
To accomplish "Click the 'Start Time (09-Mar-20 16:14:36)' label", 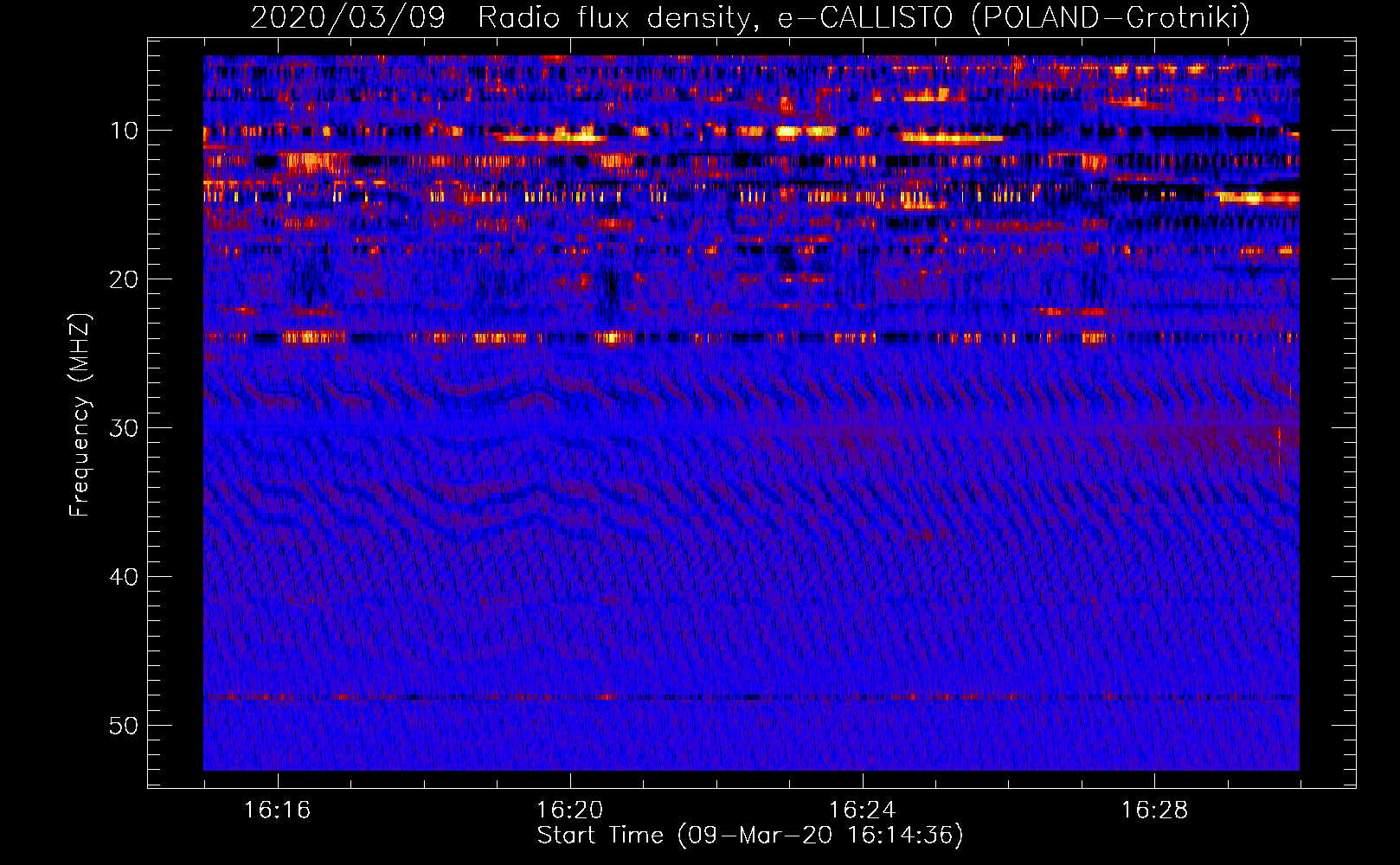I will click(x=750, y=836).
